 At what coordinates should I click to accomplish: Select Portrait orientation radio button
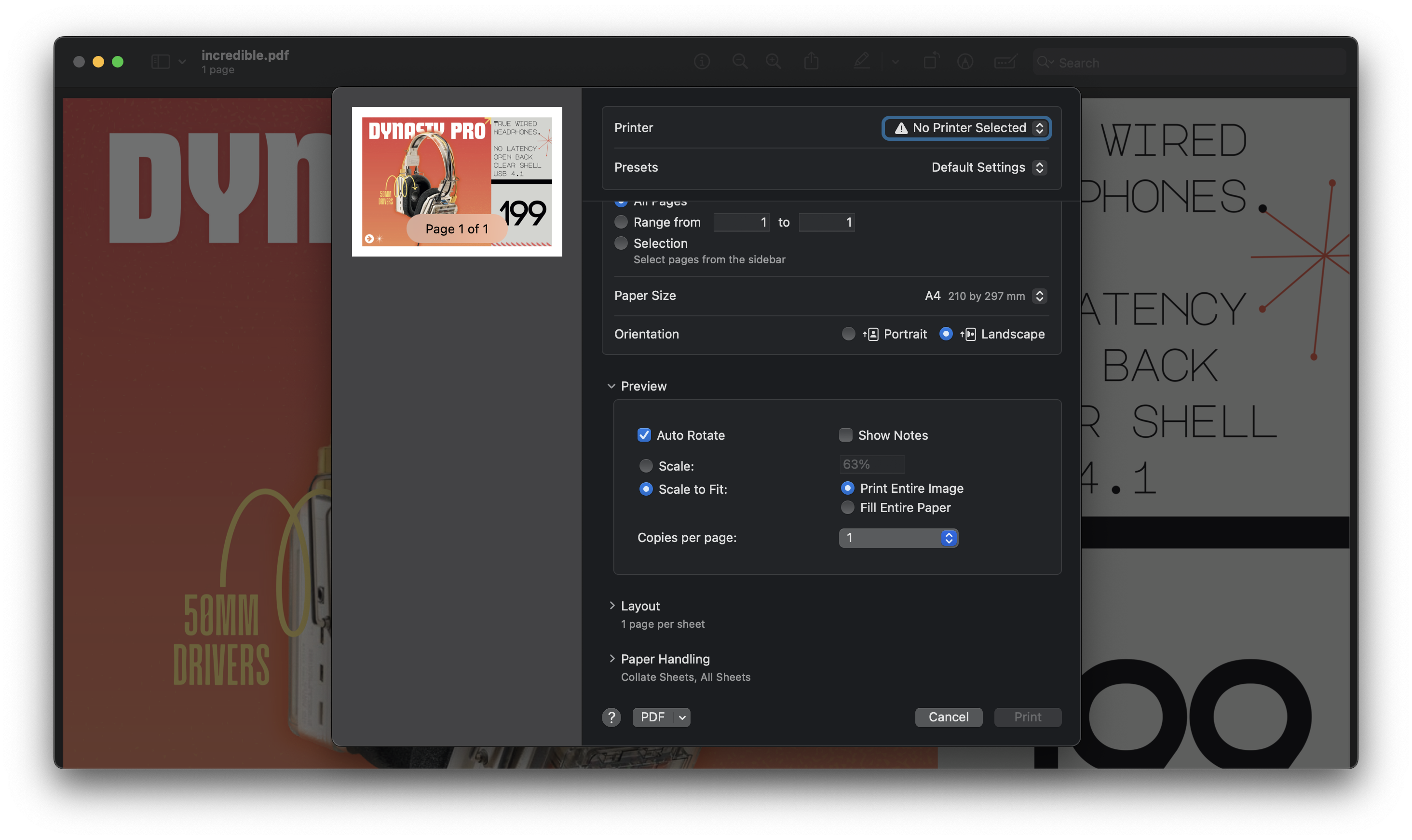coord(848,334)
